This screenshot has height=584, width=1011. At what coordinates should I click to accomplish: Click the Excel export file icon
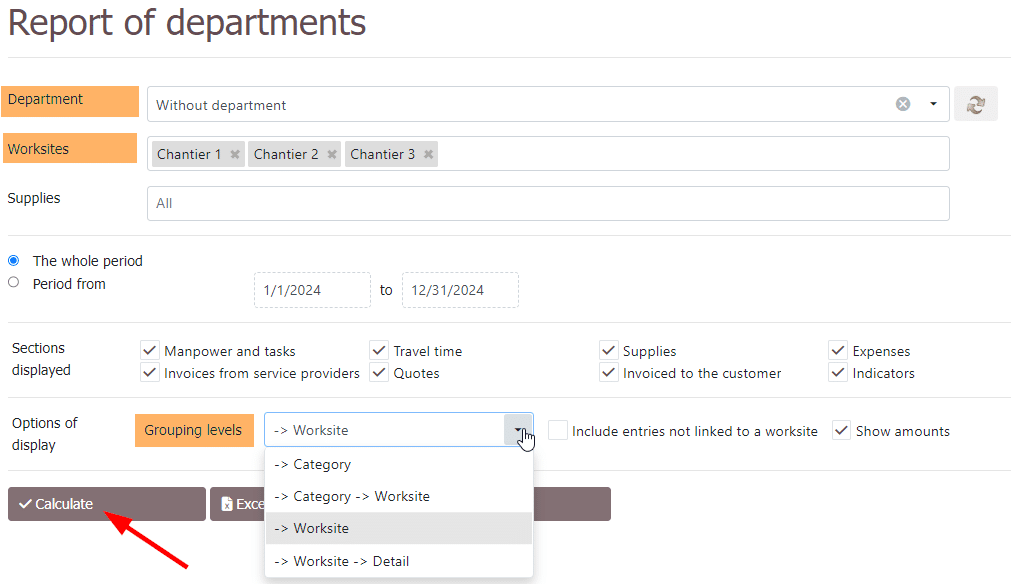[228, 504]
